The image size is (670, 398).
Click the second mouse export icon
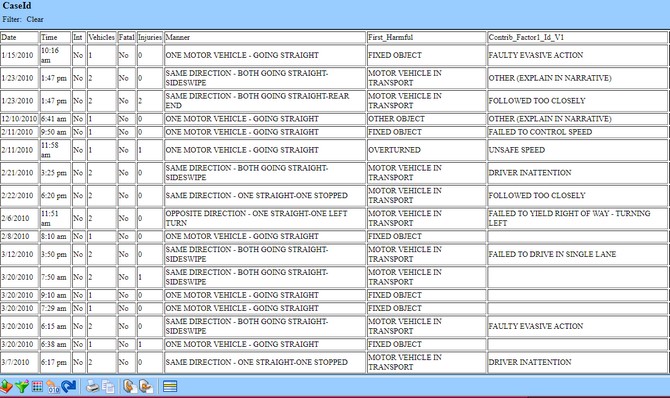tap(146, 386)
